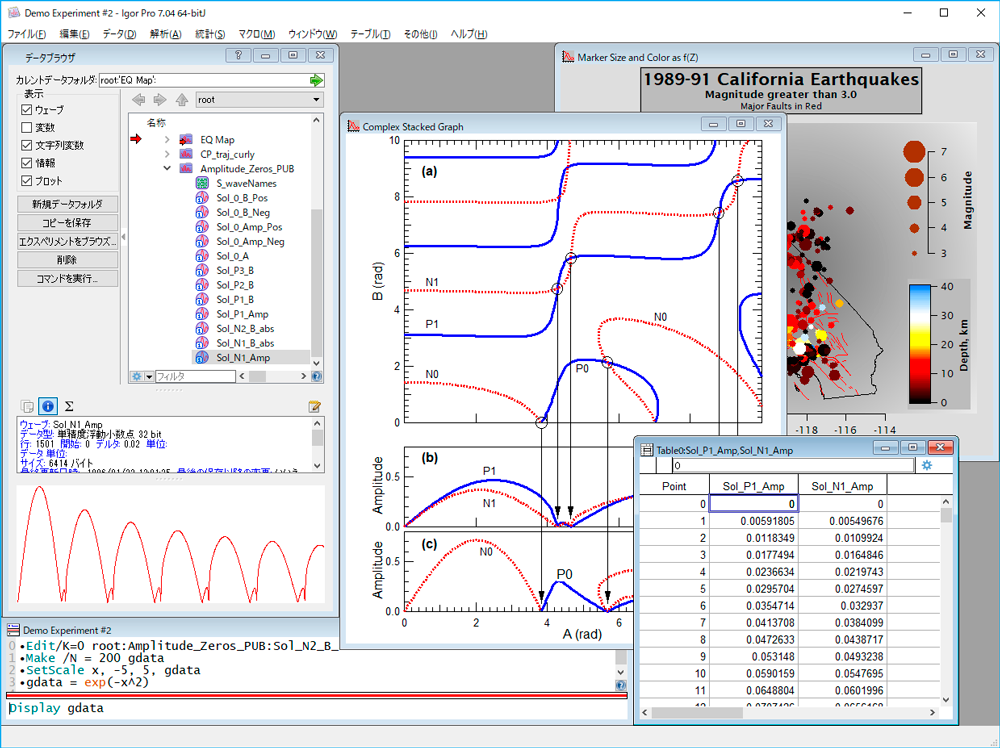Select the Amplitude_Zeros_PUB folder icon
The width and height of the screenshot is (1000, 748).
[186, 168]
